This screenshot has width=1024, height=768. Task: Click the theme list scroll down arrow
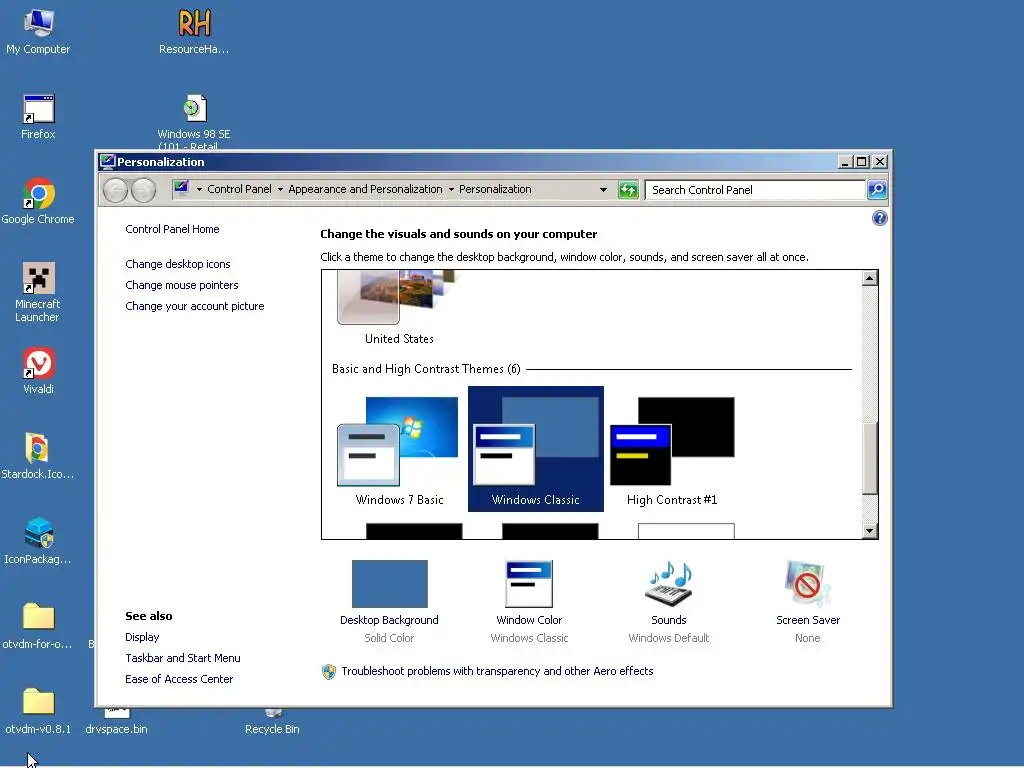click(x=869, y=531)
